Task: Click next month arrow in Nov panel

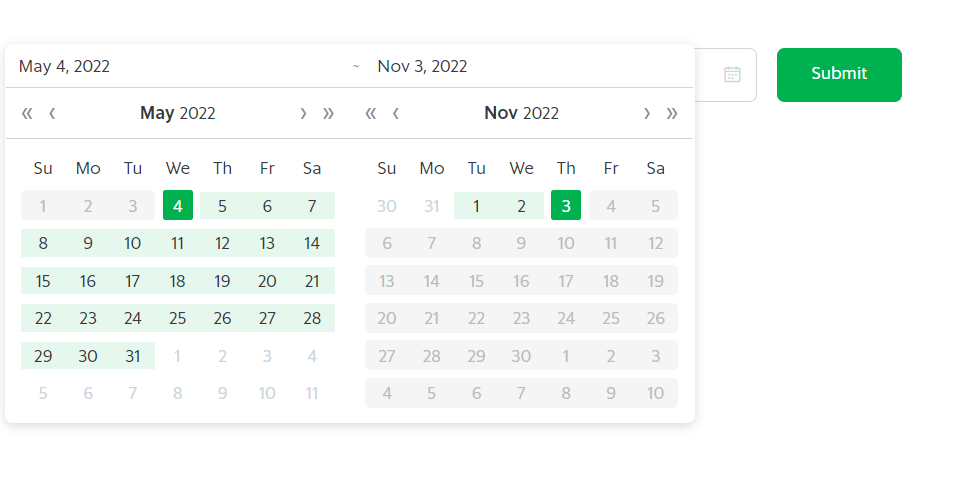Action: 647,113
